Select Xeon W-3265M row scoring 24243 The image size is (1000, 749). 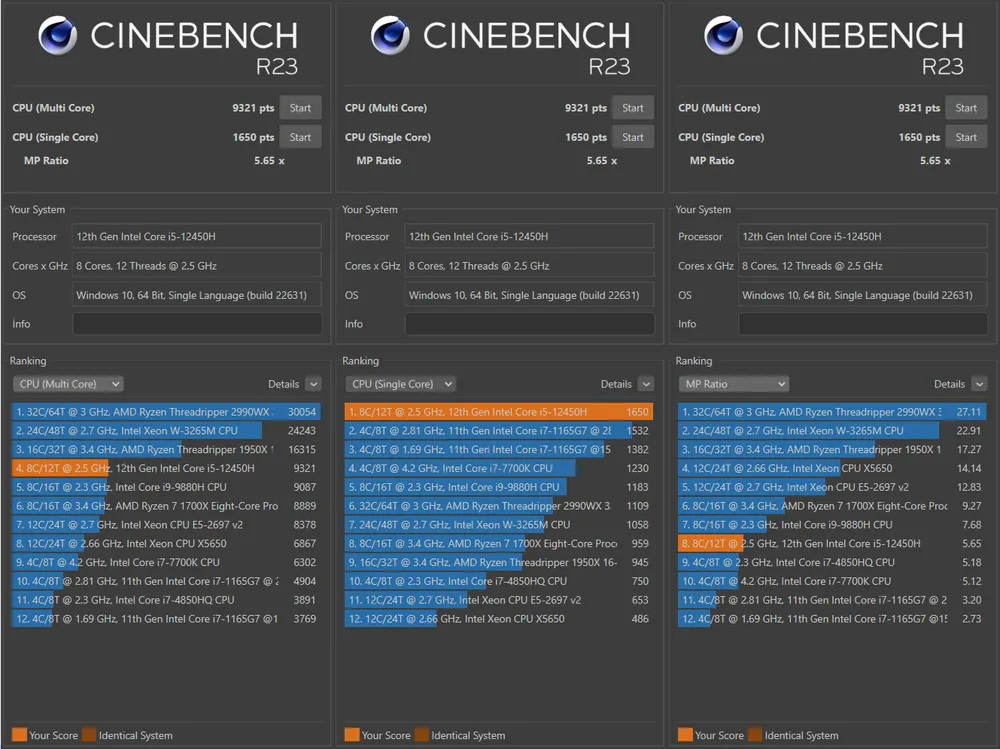[x=165, y=431]
